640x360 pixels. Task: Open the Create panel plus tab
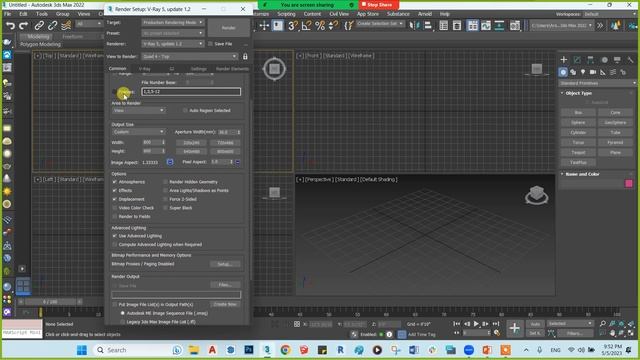564,60
